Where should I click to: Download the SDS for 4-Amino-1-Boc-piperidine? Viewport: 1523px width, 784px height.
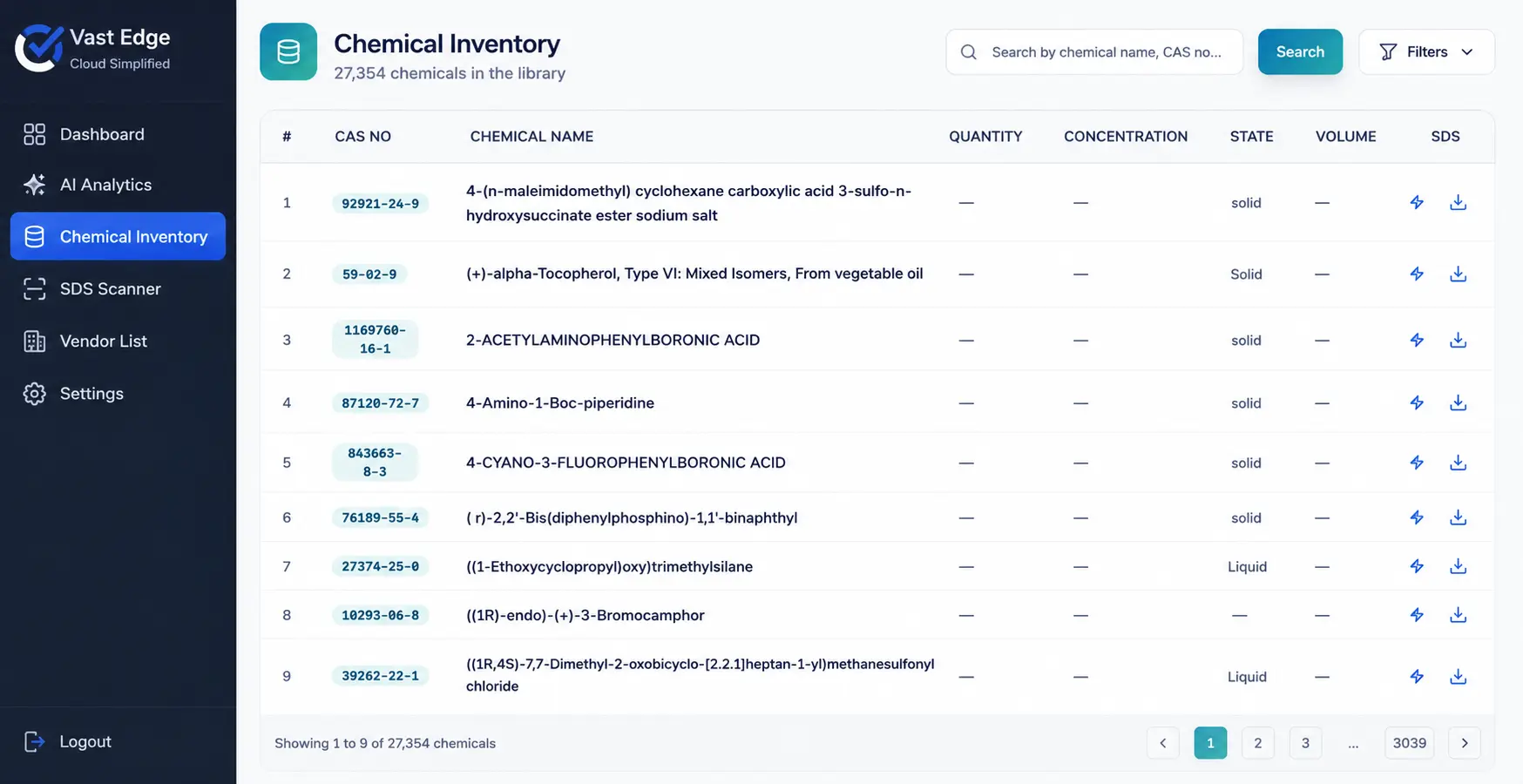(1458, 403)
